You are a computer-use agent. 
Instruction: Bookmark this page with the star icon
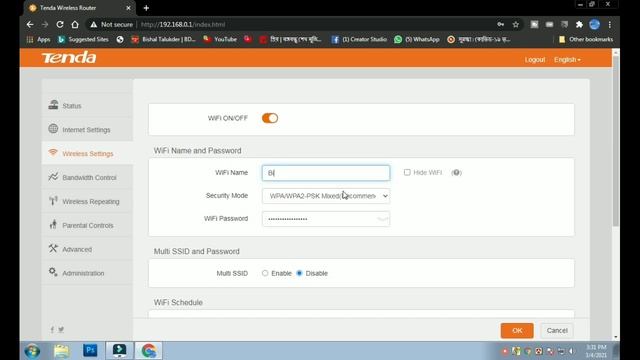(516, 24)
